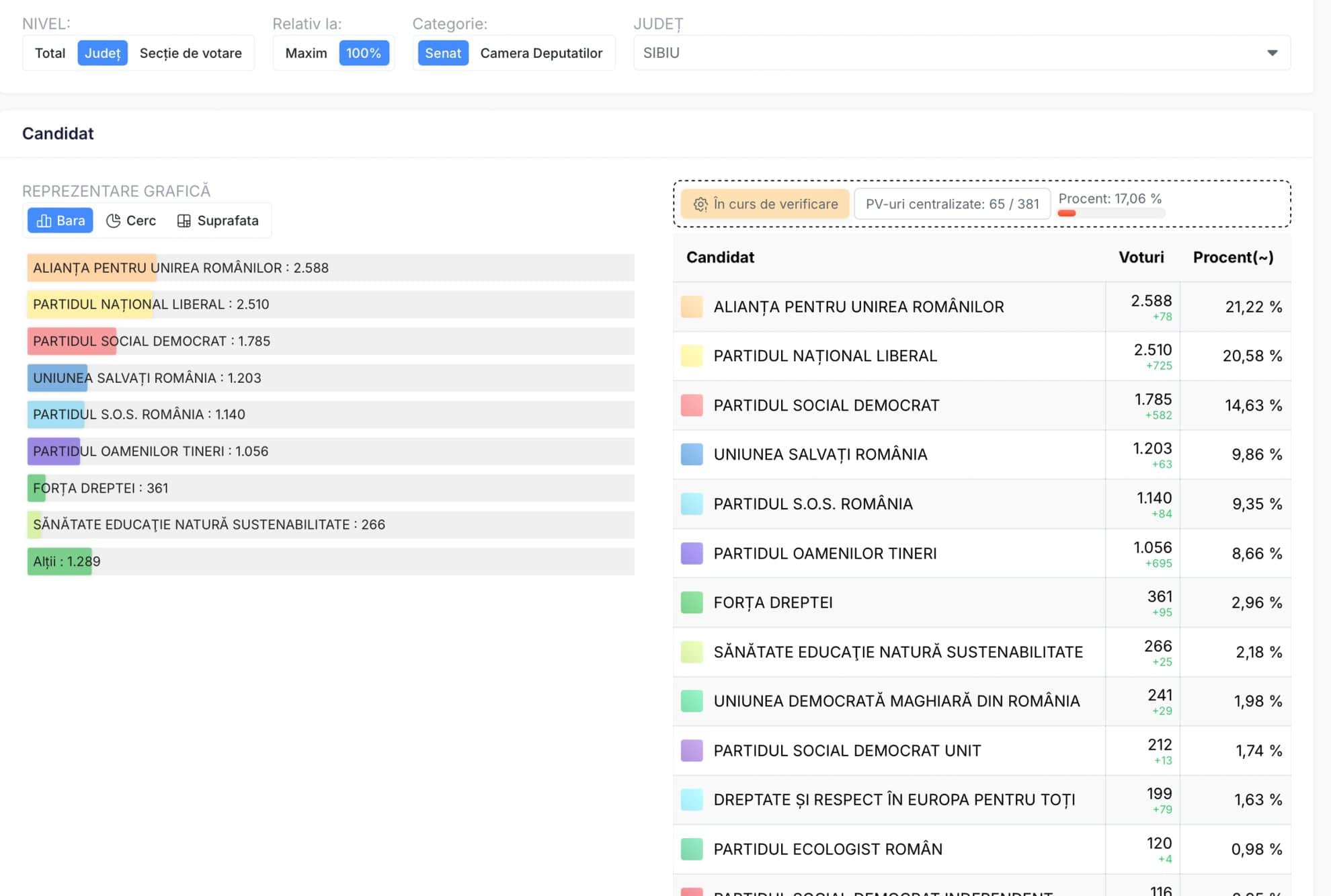Click the FORȚA DREPTEI : 361 bar
Image resolution: width=1331 pixels, height=896 pixels.
(x=331, y=488)
